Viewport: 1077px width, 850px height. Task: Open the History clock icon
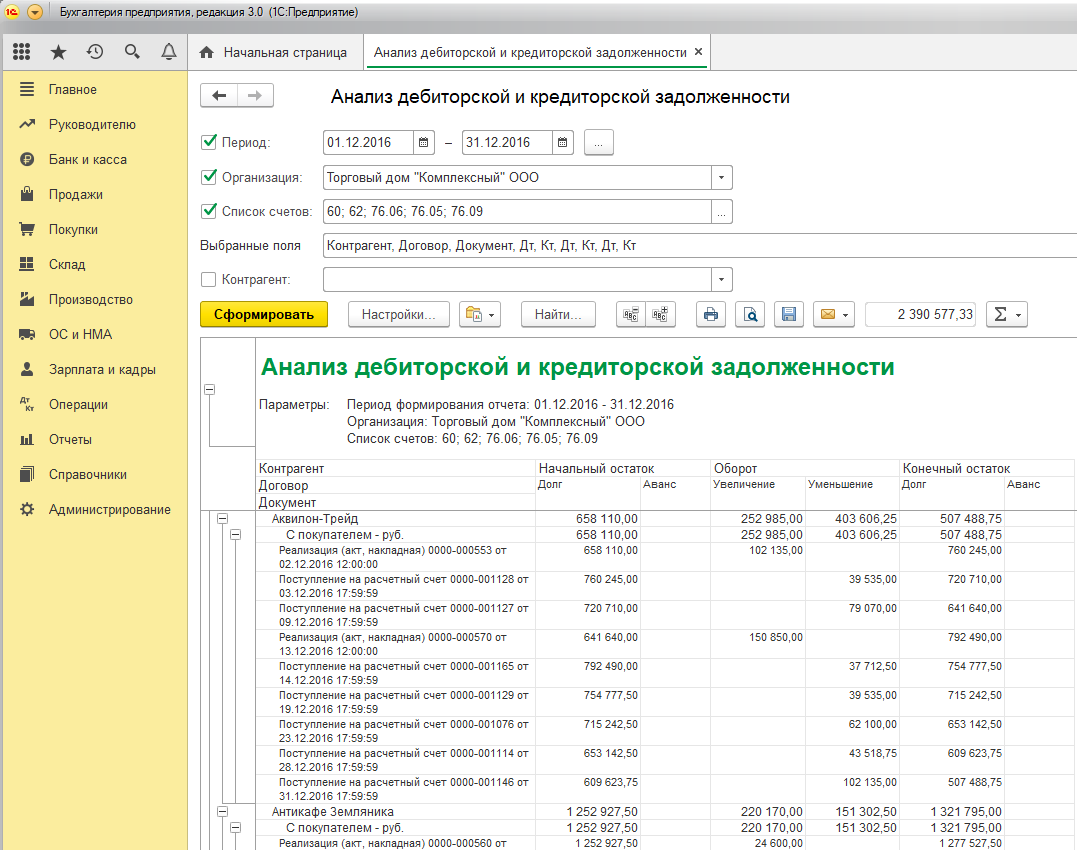click(x=96, y=52)
